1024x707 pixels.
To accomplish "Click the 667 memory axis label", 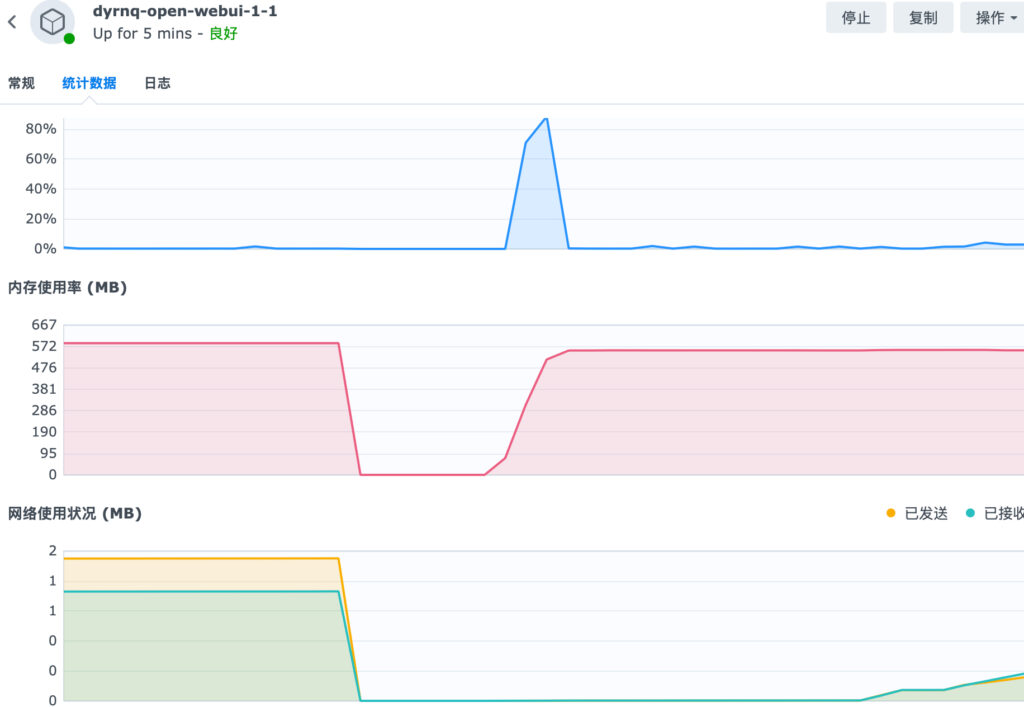I will (44, 324).
